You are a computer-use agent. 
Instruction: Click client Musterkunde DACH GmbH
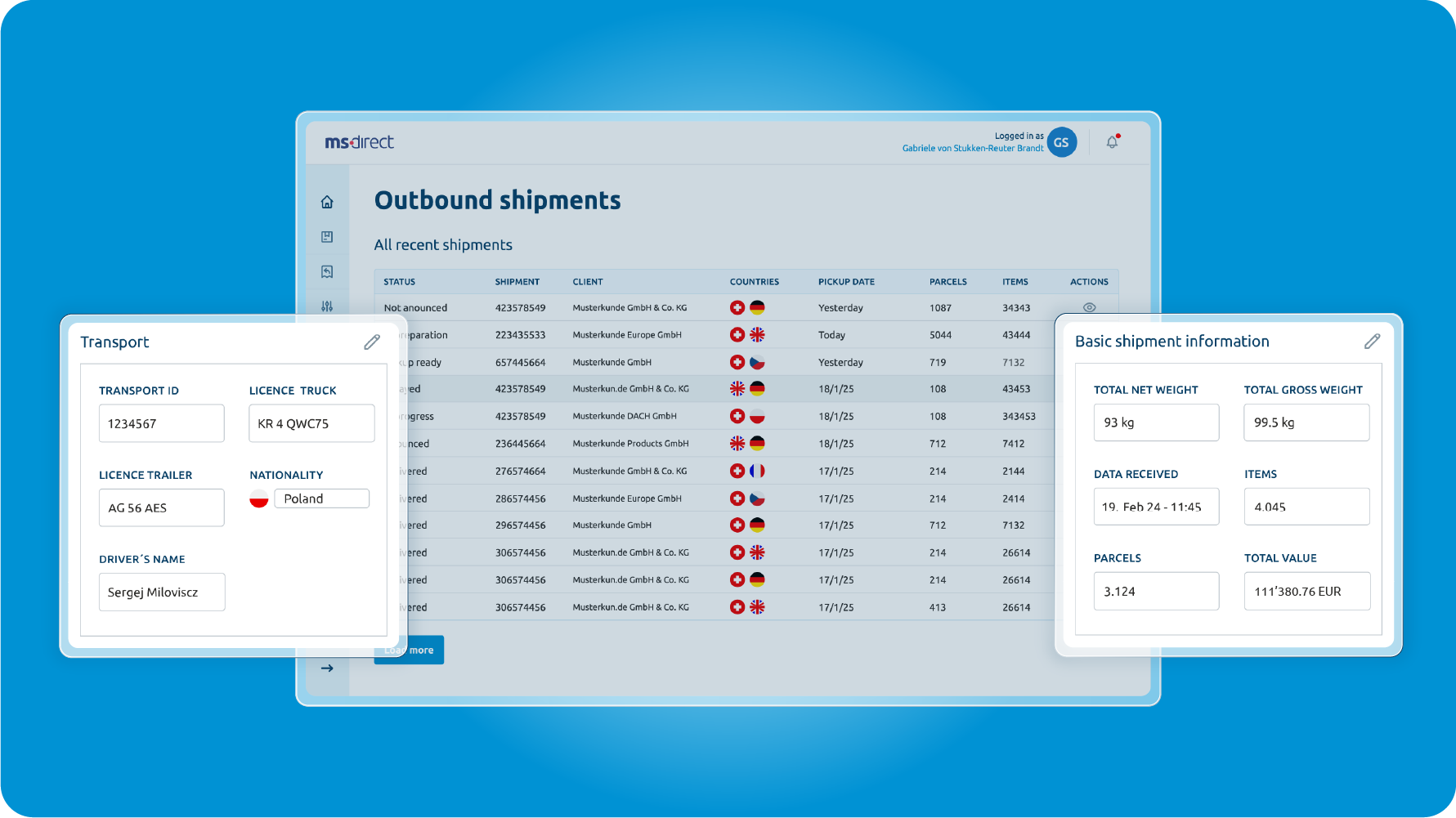click(x=625, y=416)
